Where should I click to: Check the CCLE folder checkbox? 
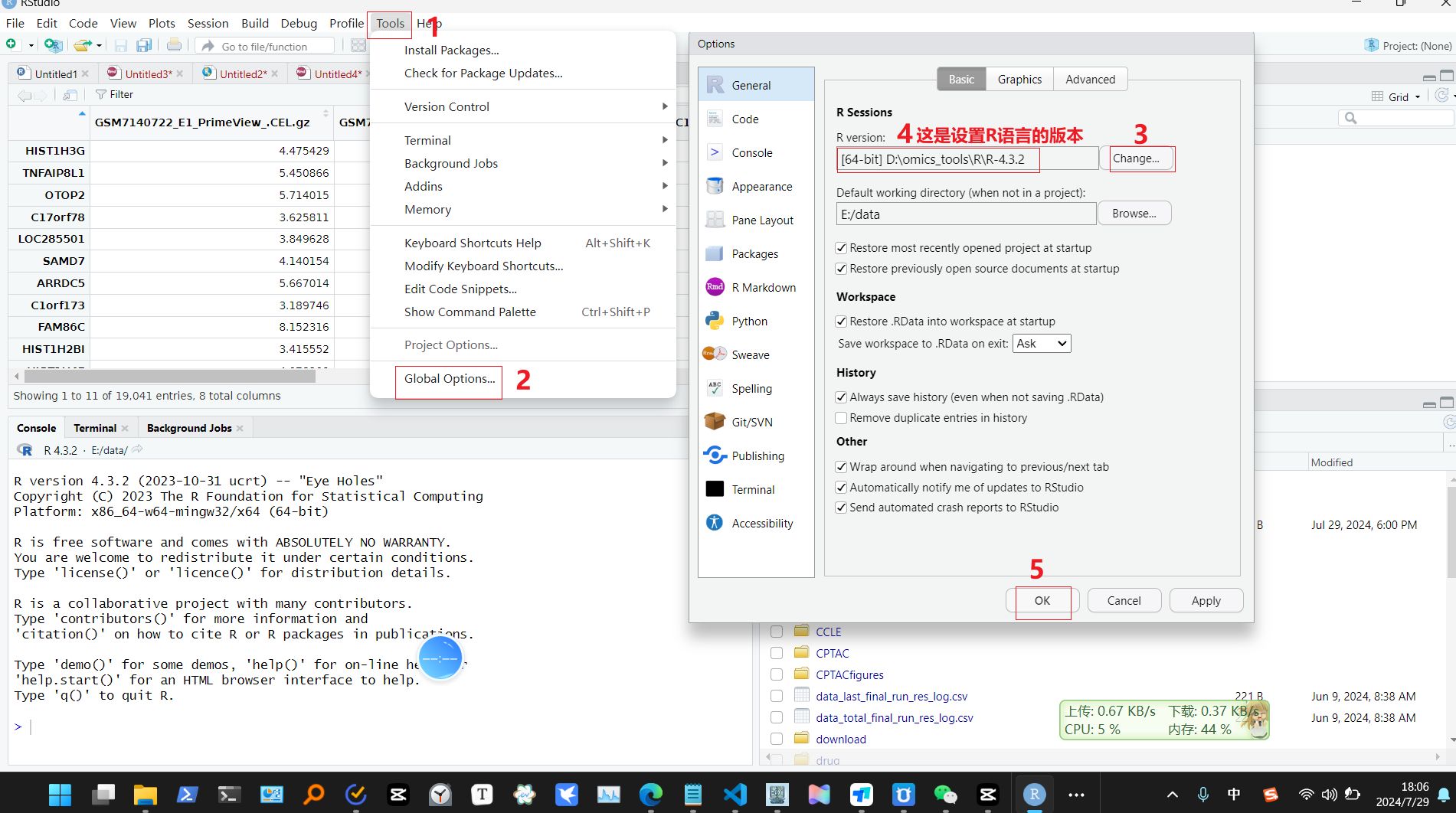coord(777,632)
